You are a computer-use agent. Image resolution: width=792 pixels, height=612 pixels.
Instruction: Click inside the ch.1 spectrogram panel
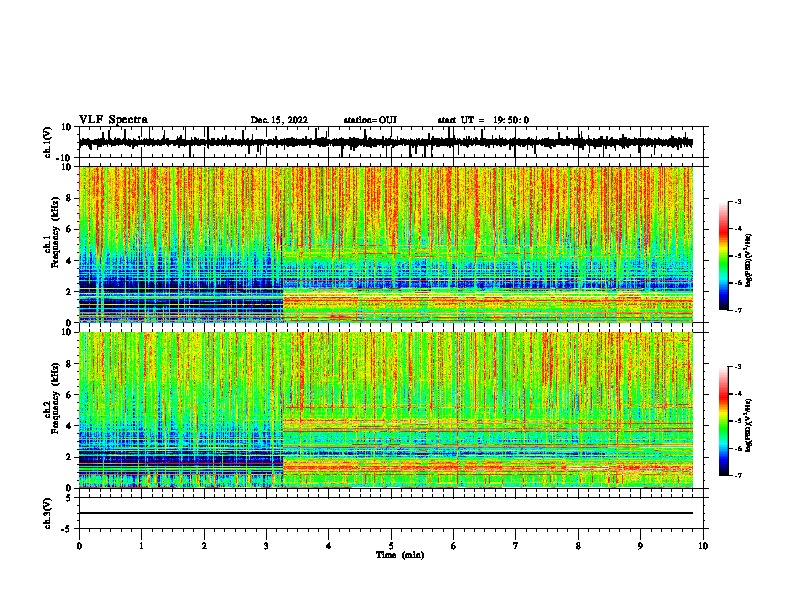click(x=385, y=244)
